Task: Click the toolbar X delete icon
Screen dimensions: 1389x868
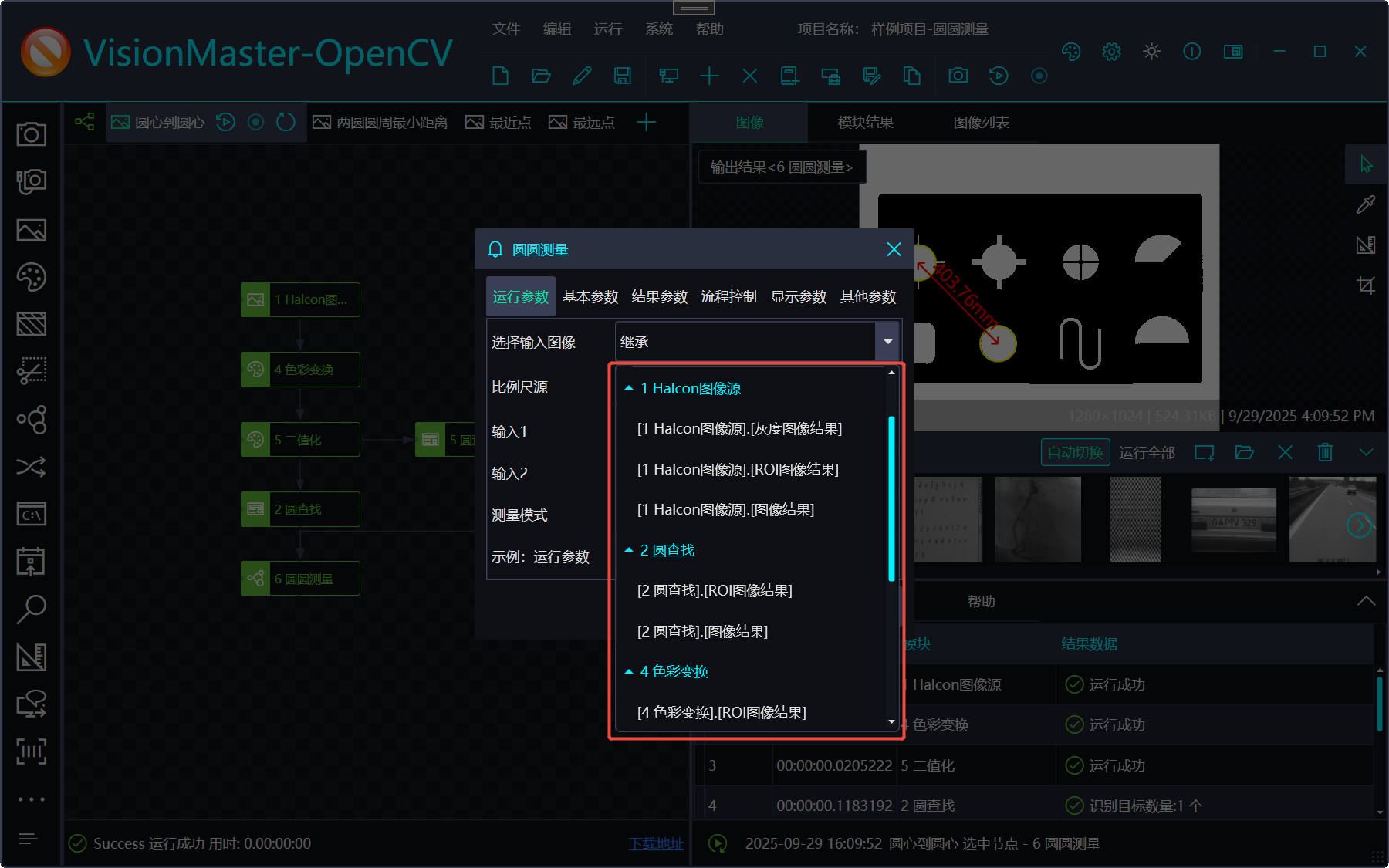Action: pos(750,76)
